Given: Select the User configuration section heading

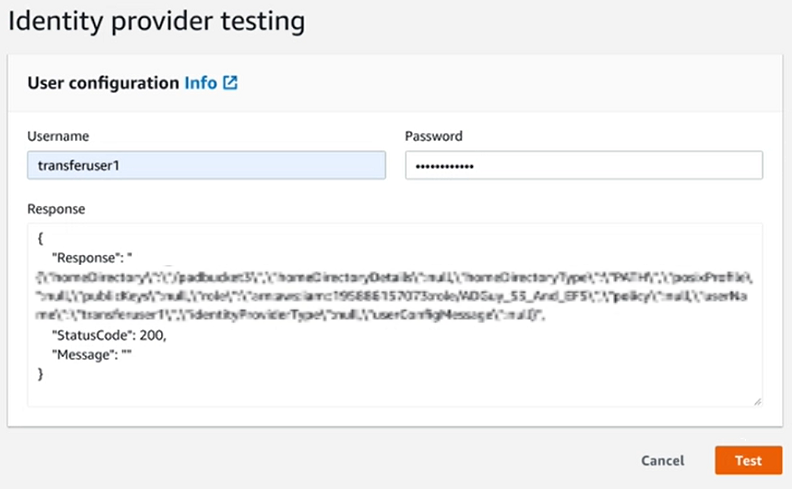Looking at the screenshot, I should (103, 83).
